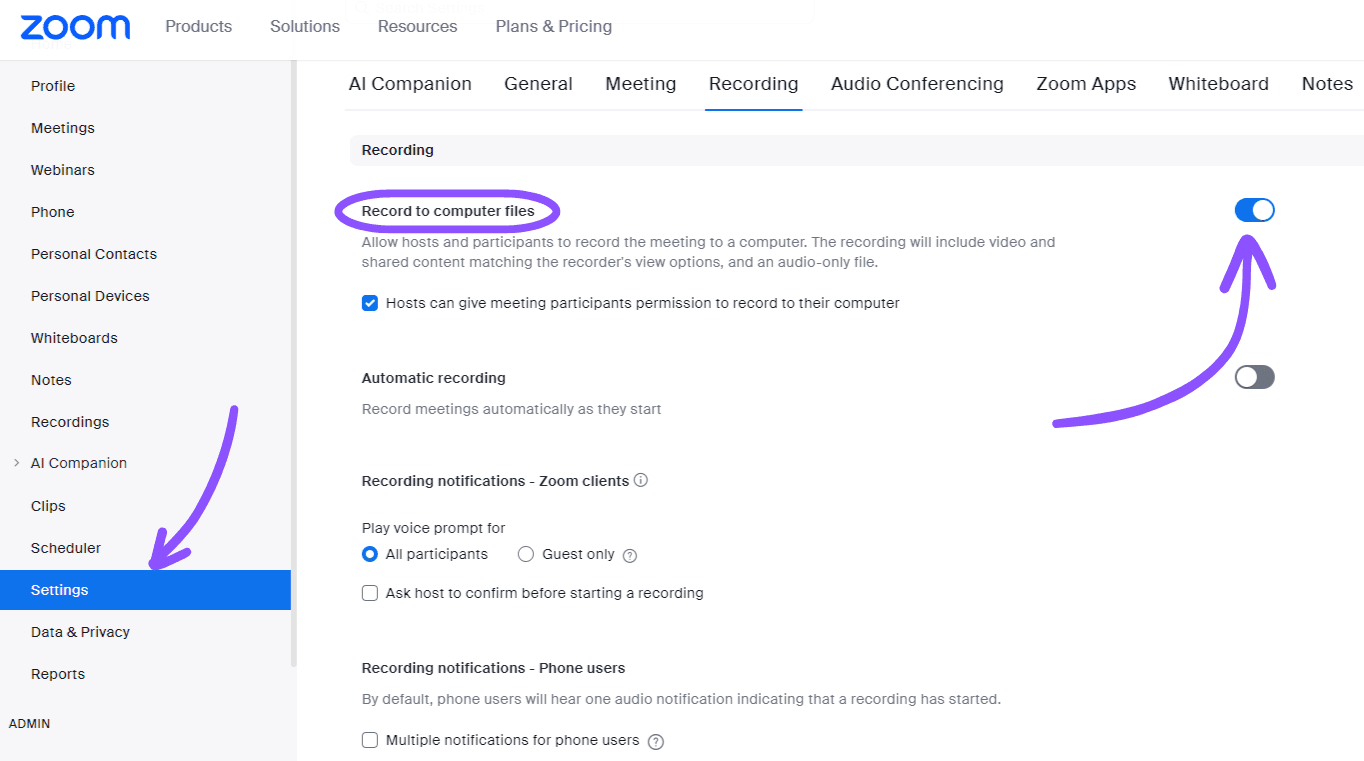Click the help icon beside Multiple notifications for phone users

pos(655,741)
